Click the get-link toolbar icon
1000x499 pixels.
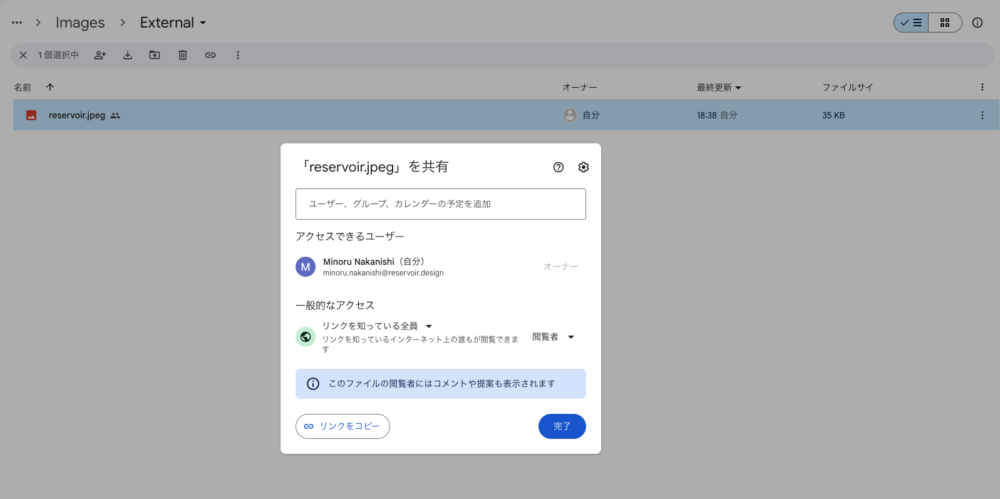click(210, 55)
